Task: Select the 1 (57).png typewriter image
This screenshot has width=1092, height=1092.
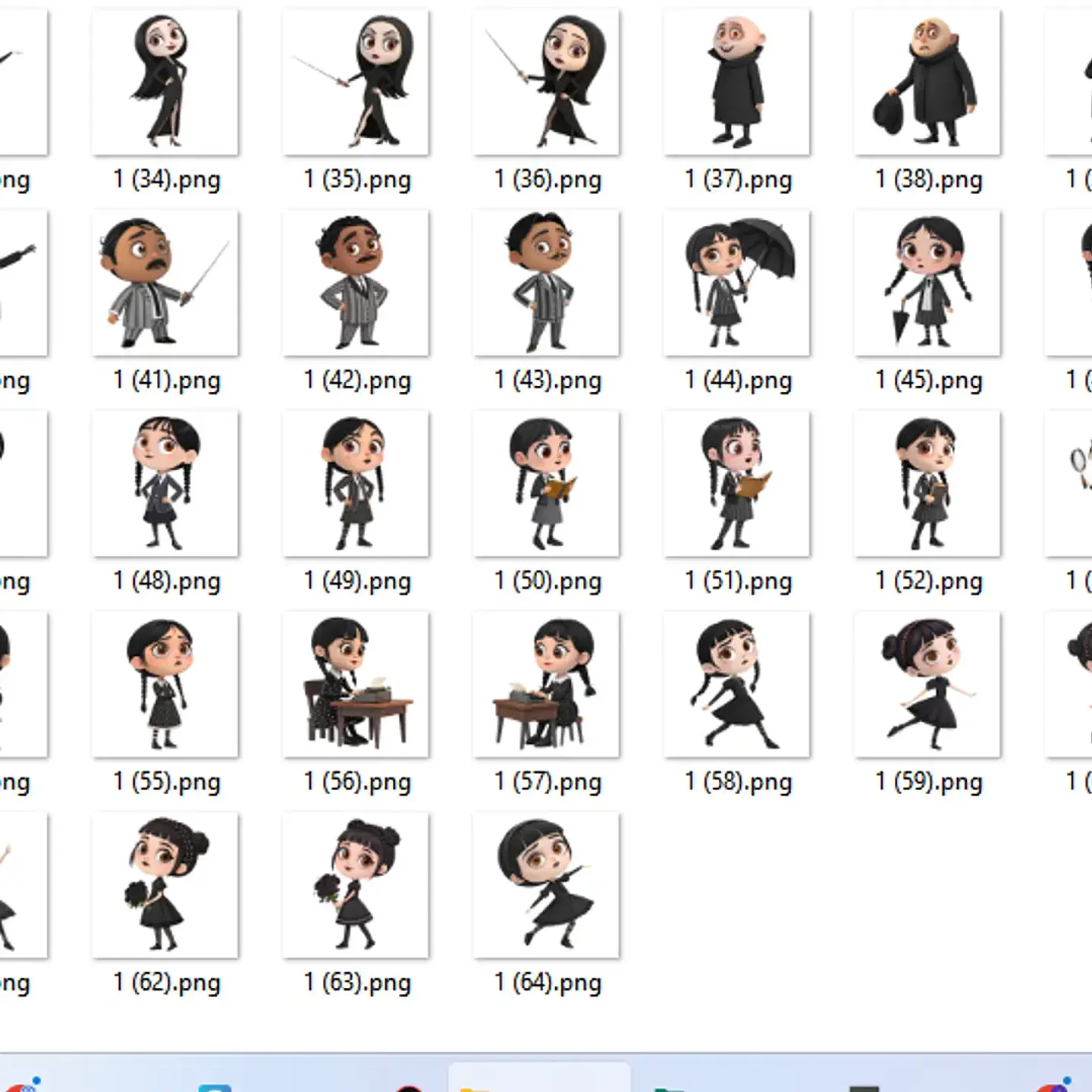Action: pyautogui.click(x=546, y=685)
